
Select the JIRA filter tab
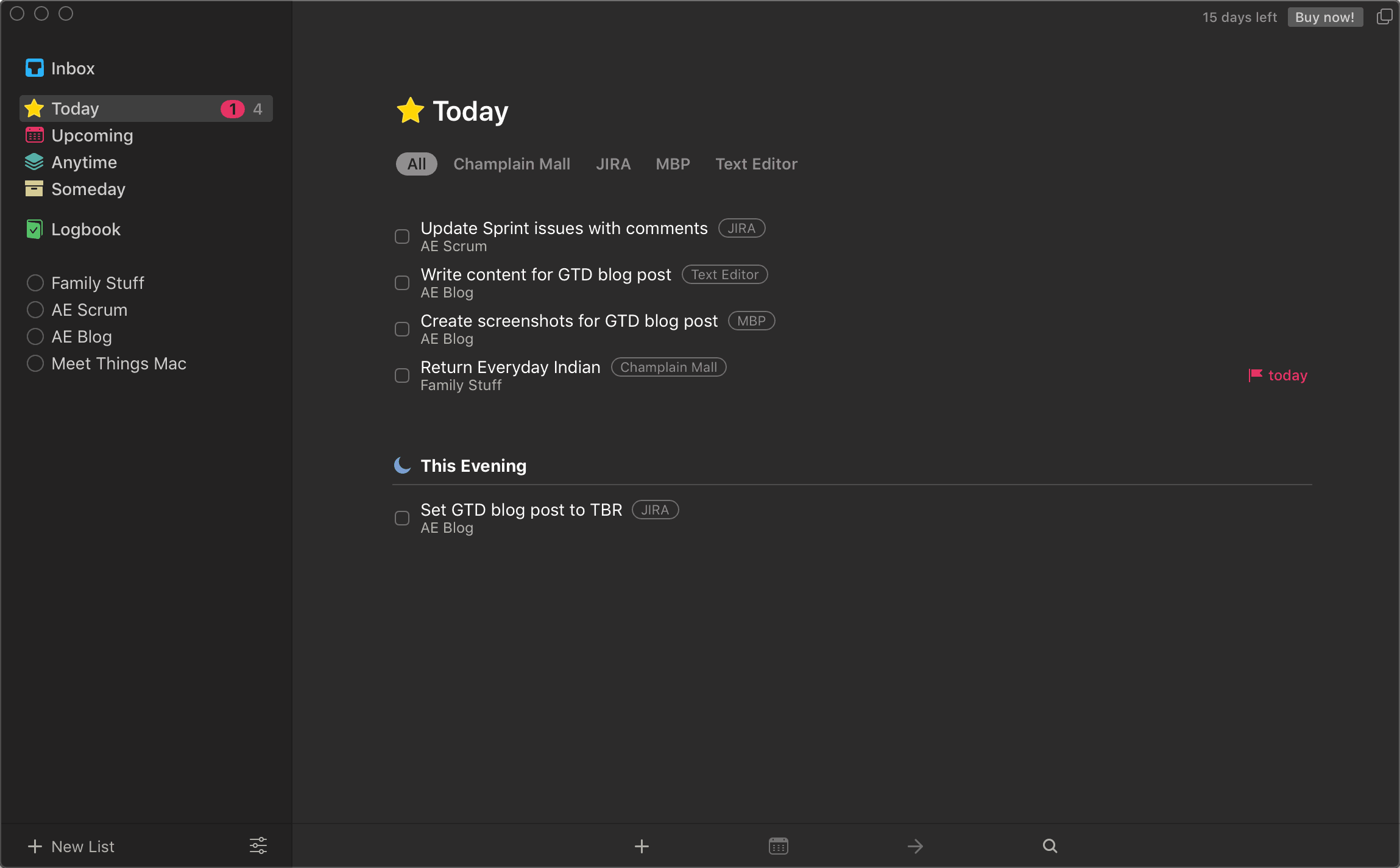[x=613, y=164]
